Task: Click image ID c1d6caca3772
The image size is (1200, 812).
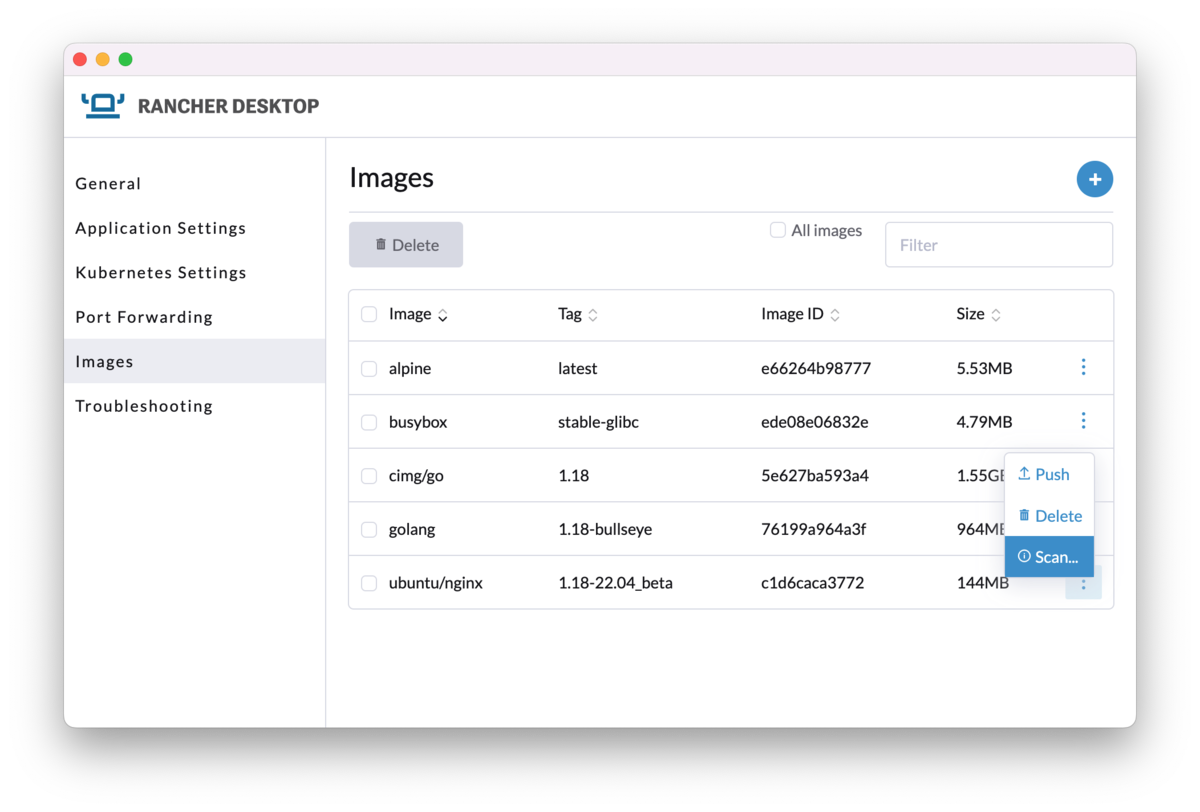Action: [x=812, y=583]
